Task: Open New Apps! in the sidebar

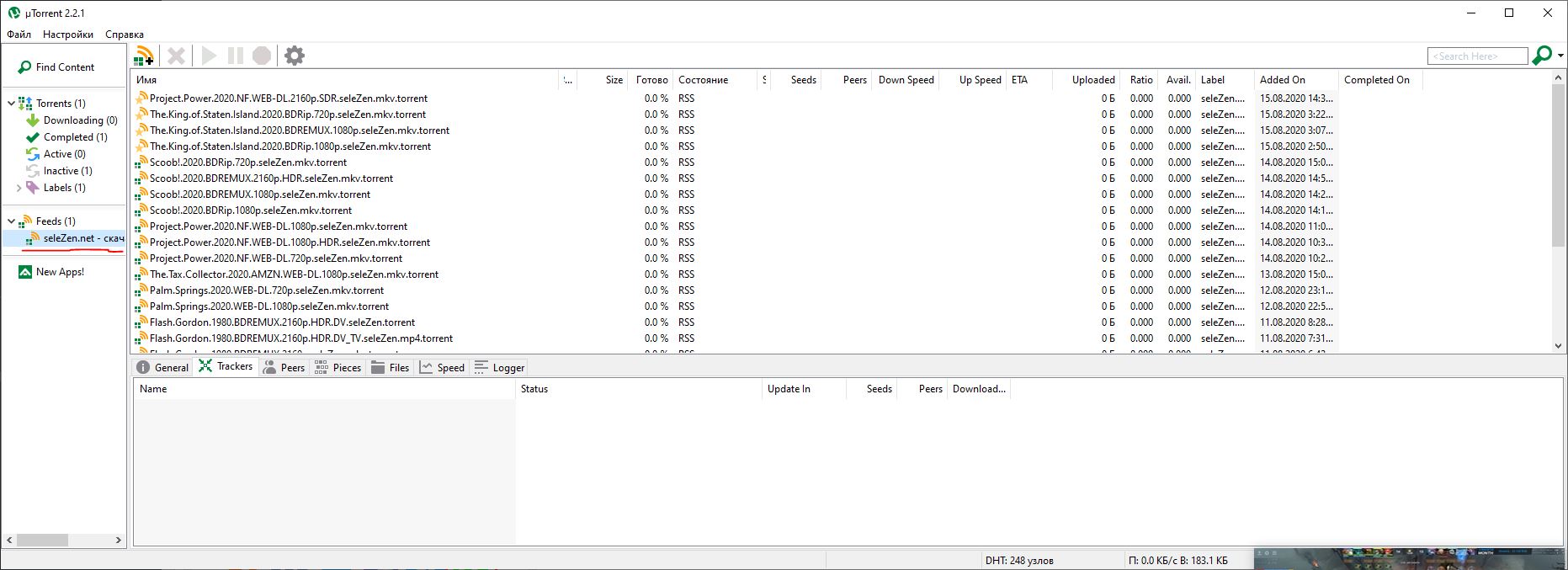Action: point(59,272)
